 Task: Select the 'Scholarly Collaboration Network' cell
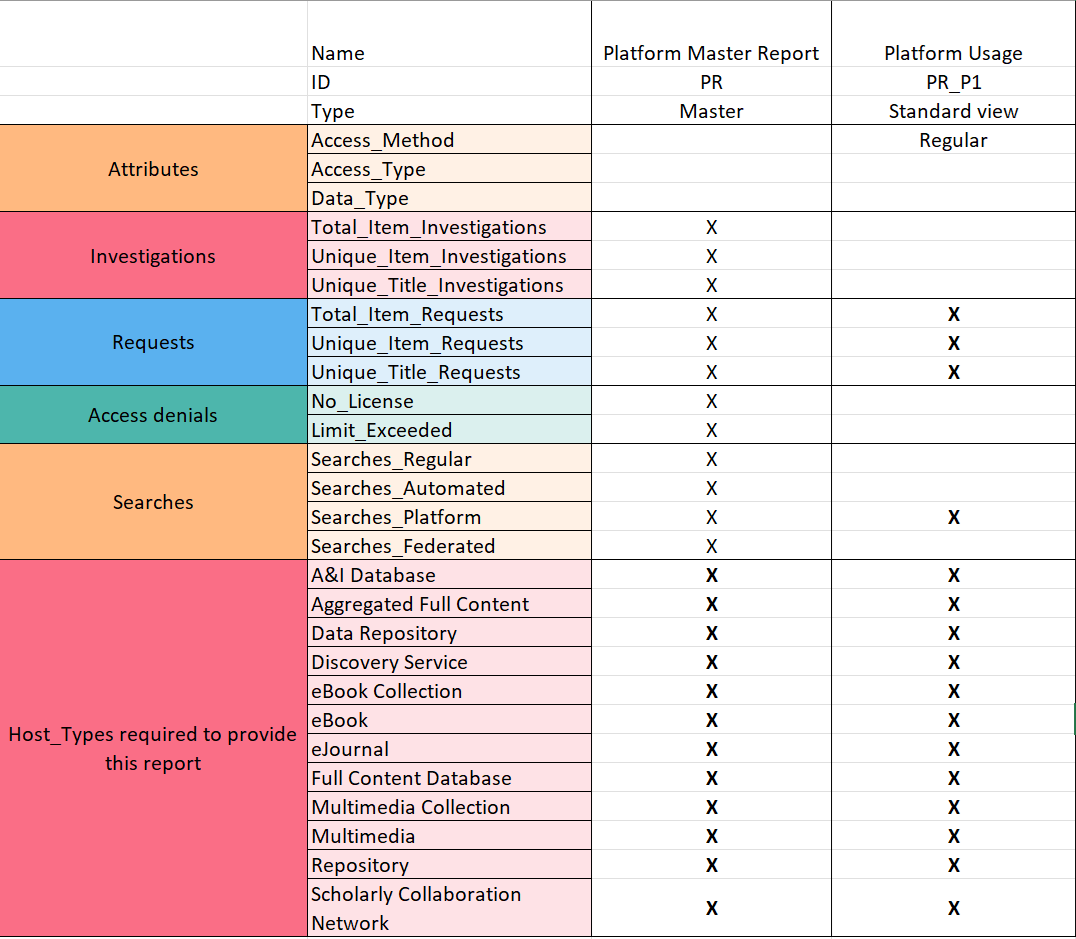pos(449,907)
